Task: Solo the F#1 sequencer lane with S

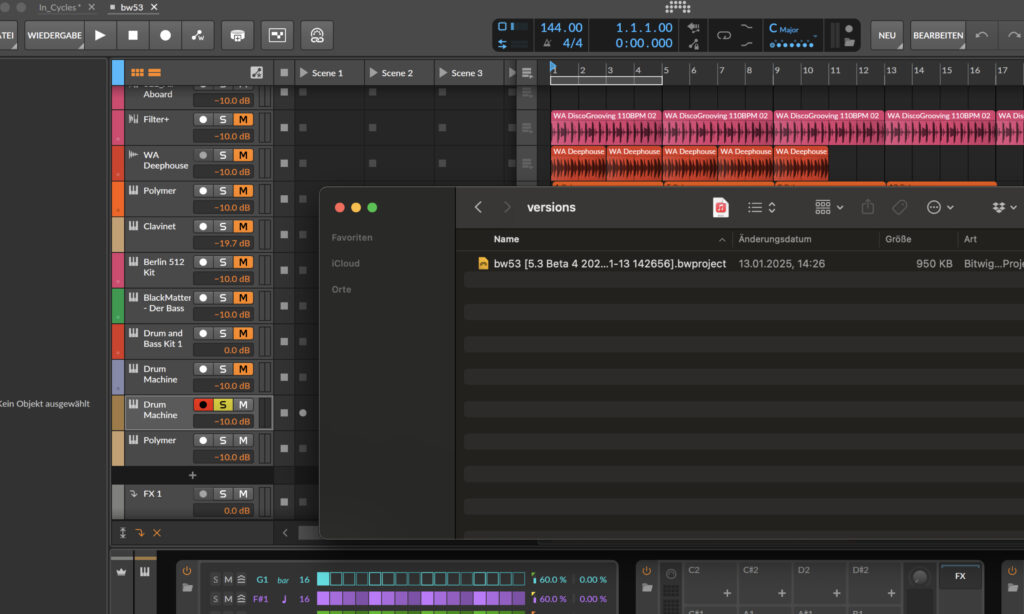Action: pyautogui.click(x=215, y=598)
